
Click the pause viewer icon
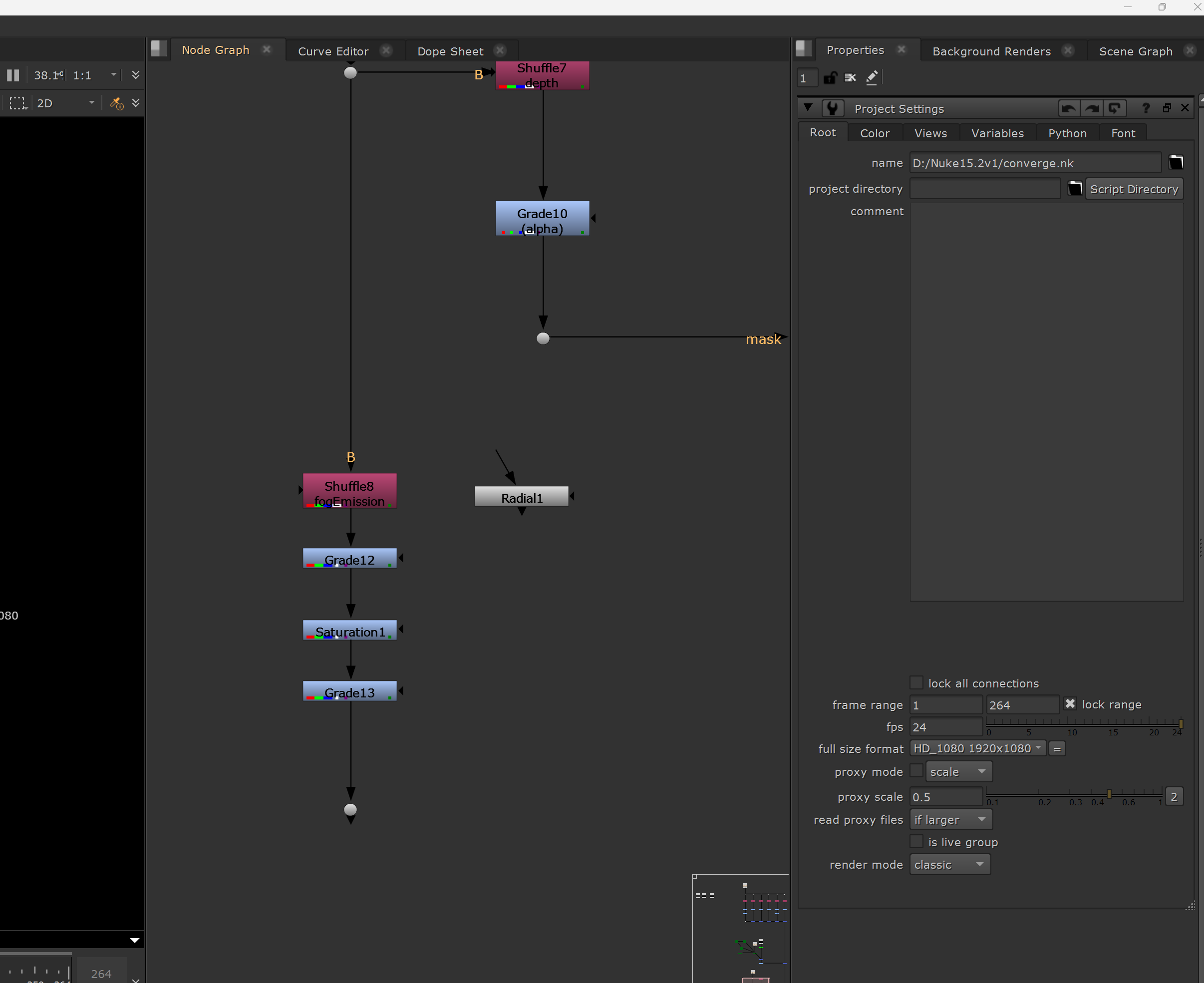(13, 75)
